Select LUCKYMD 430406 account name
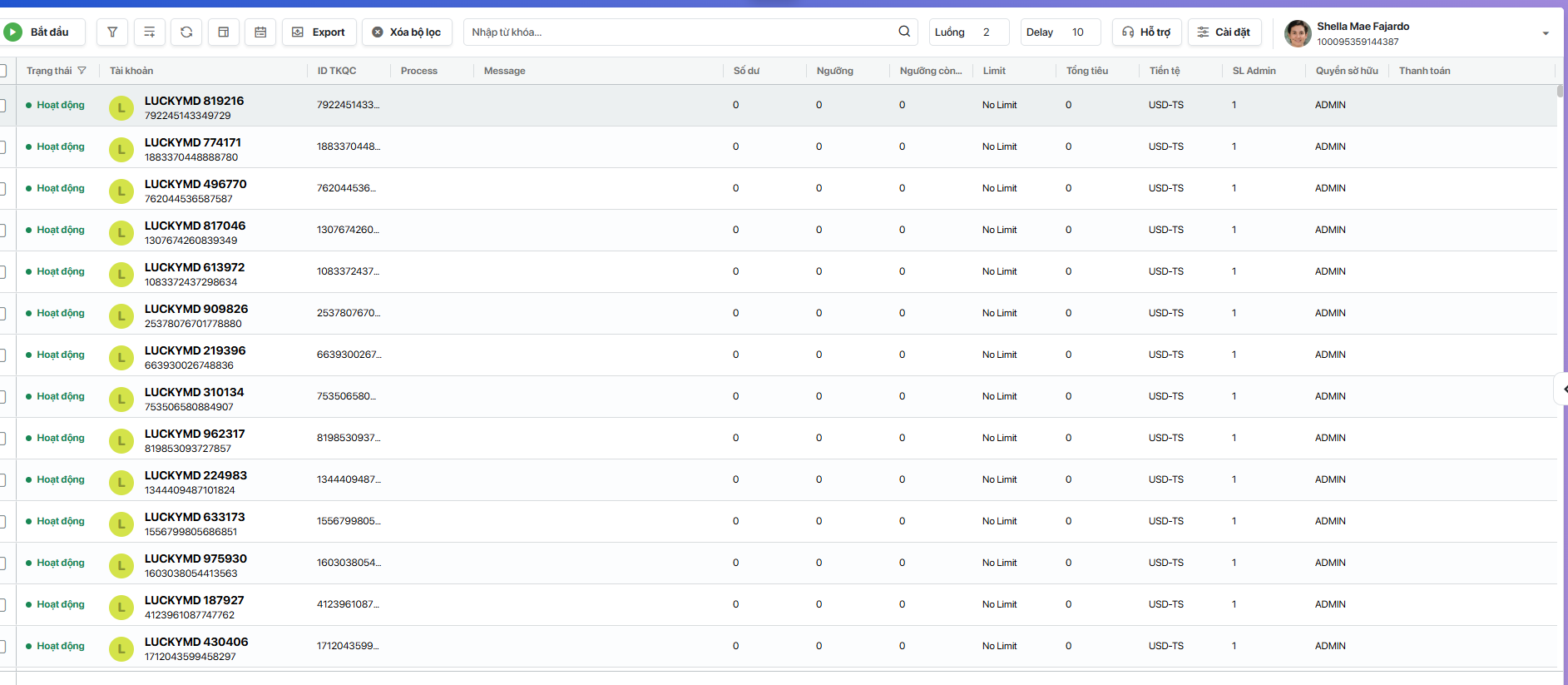 point(196,642)
